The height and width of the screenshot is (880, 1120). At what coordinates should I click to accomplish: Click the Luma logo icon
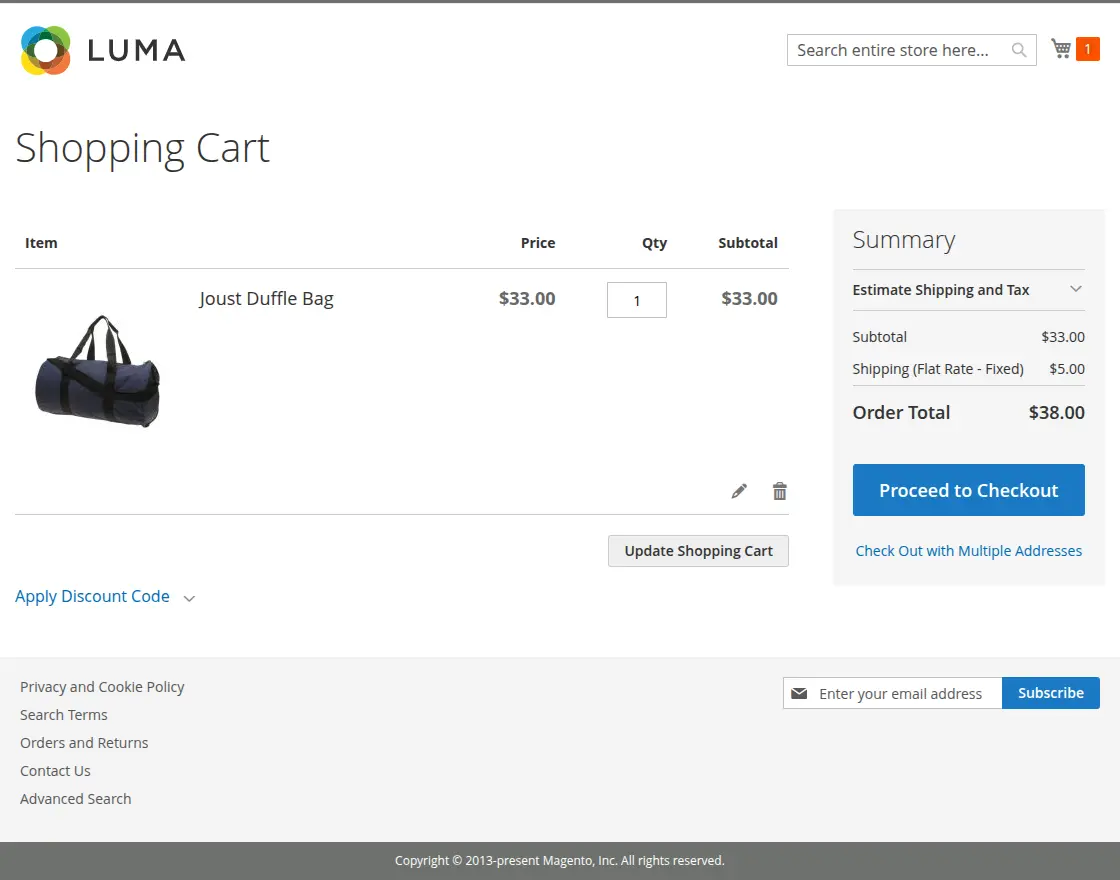tap(46, 50)
